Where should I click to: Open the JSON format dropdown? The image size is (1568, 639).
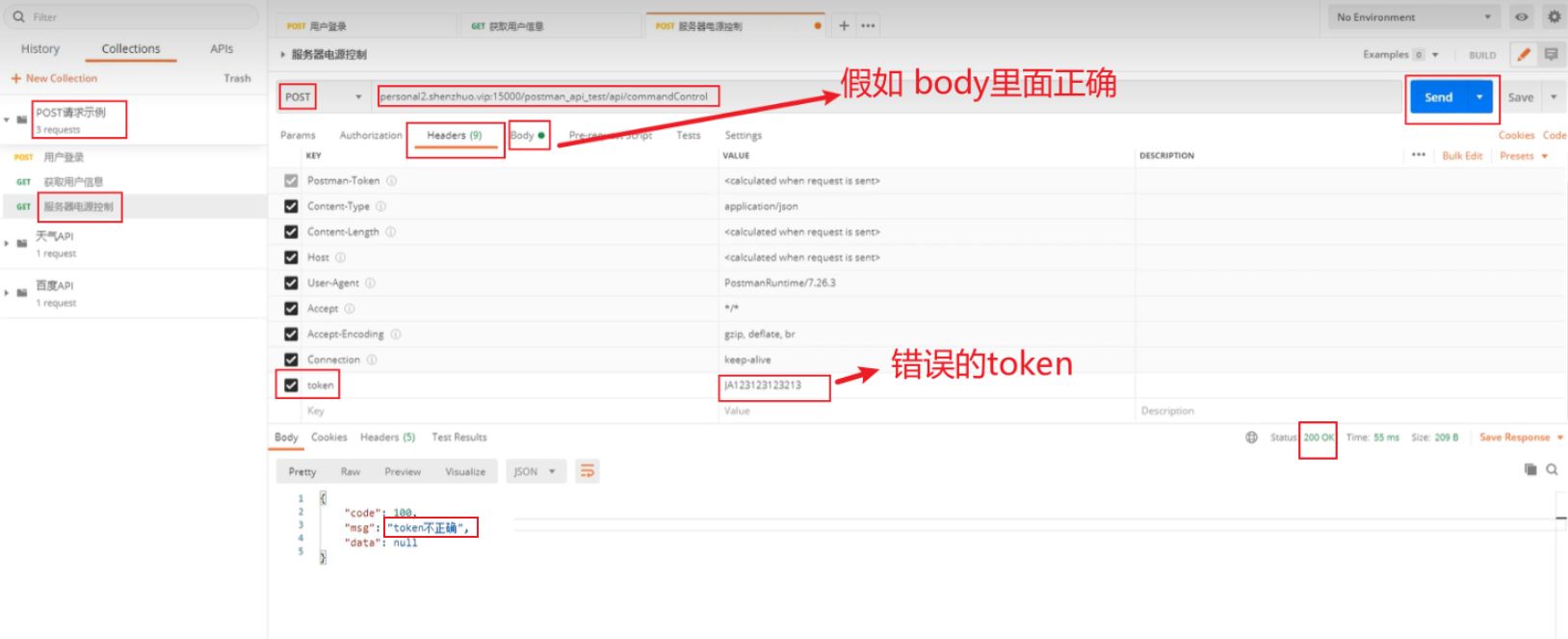pos(535,471)
